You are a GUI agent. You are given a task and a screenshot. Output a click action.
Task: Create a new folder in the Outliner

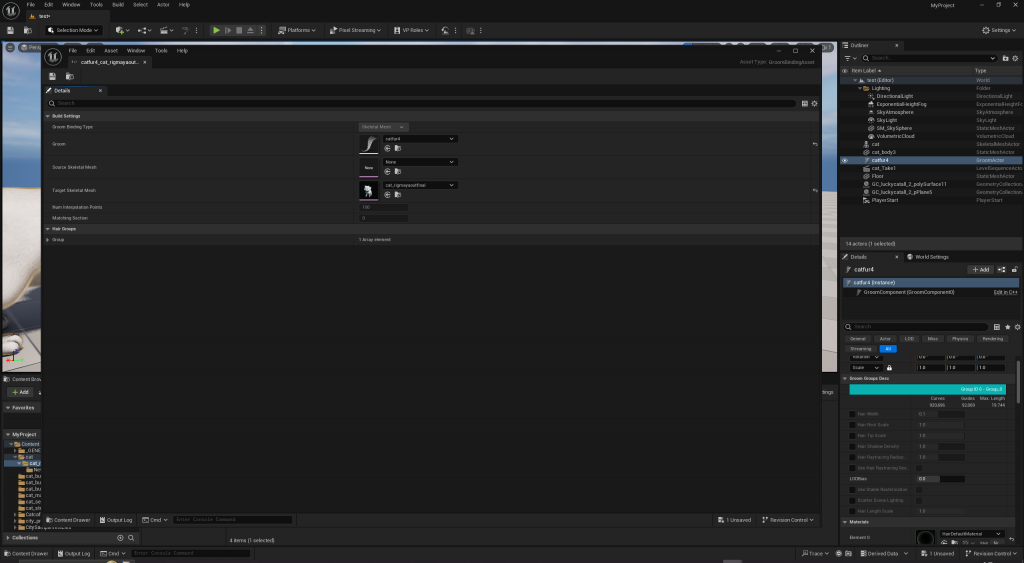[x=1005, y=58]
